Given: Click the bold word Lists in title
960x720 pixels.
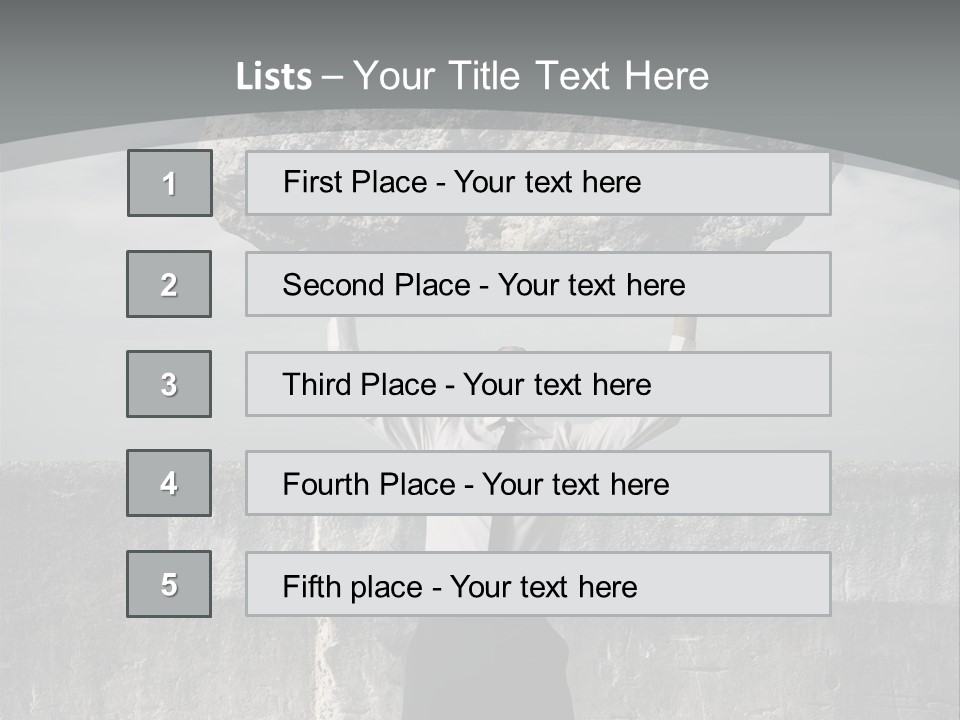Looking at the screenshot, I should pos(274,77).
